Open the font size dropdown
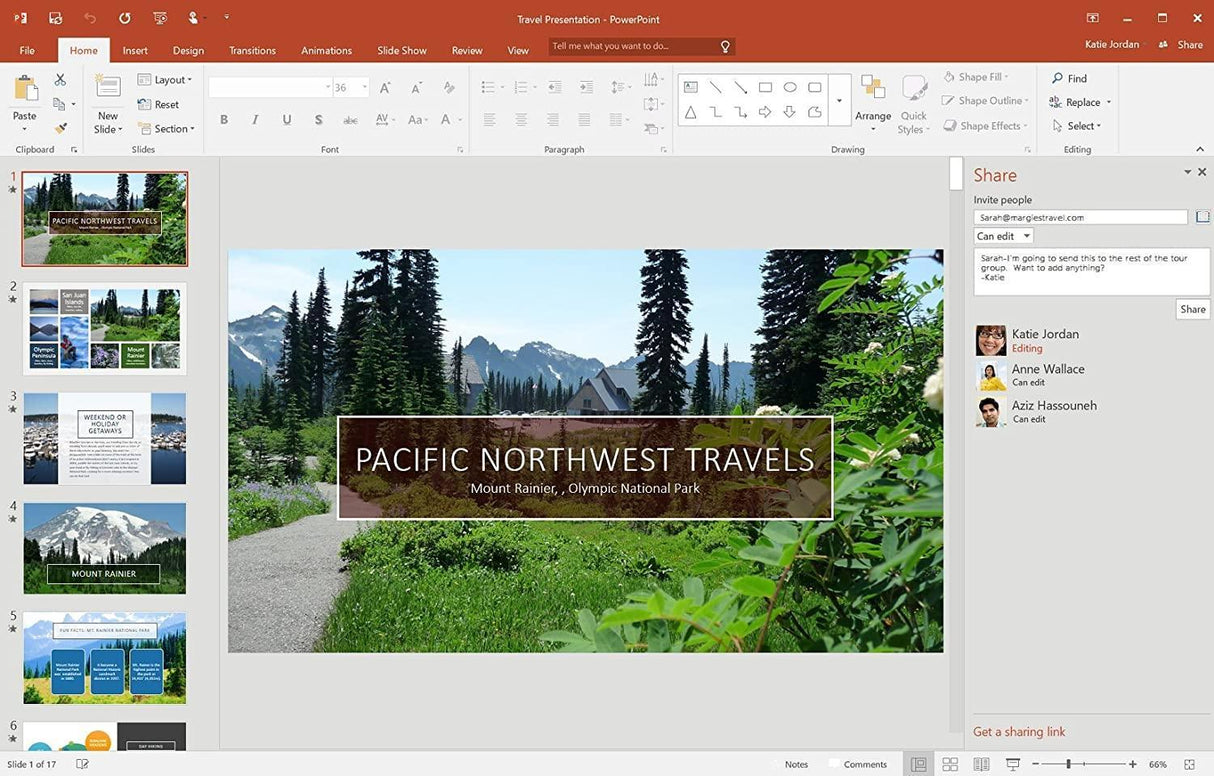 coord(362,87)
